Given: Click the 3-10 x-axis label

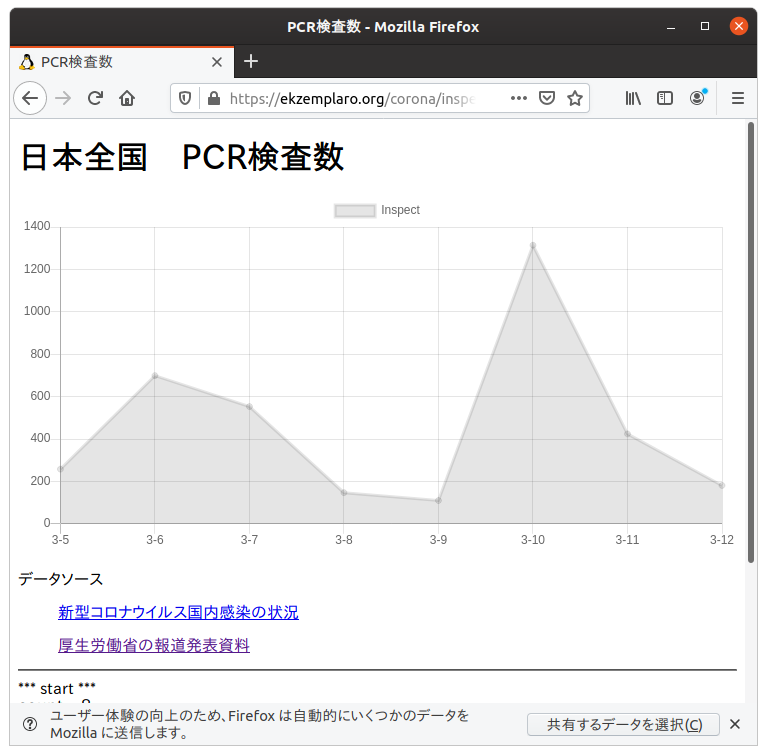Looking at the screenshot, I should pyautogui.click(x=533, y=540).
